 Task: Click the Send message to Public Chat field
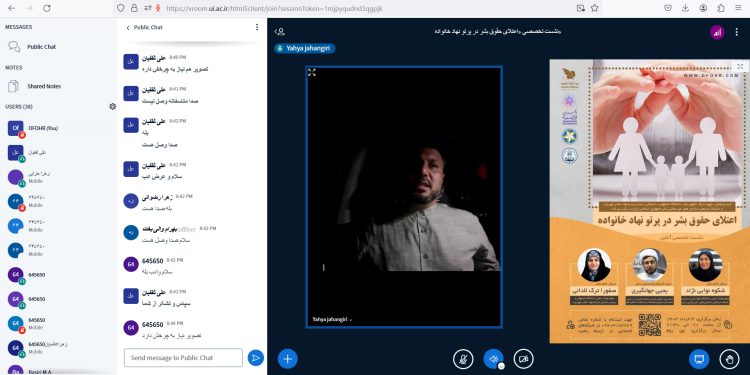183,358
